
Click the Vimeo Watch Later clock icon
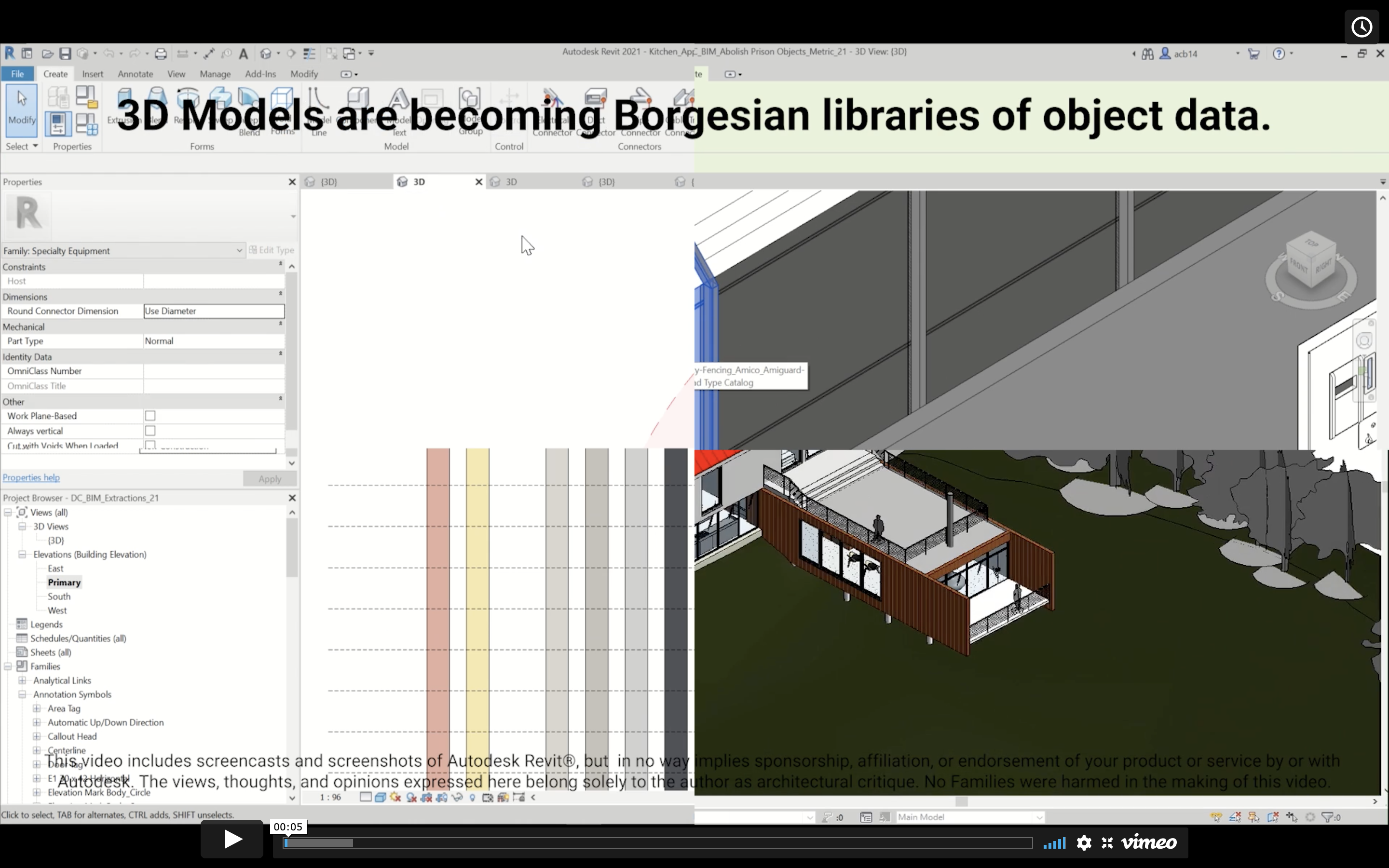1362,27
